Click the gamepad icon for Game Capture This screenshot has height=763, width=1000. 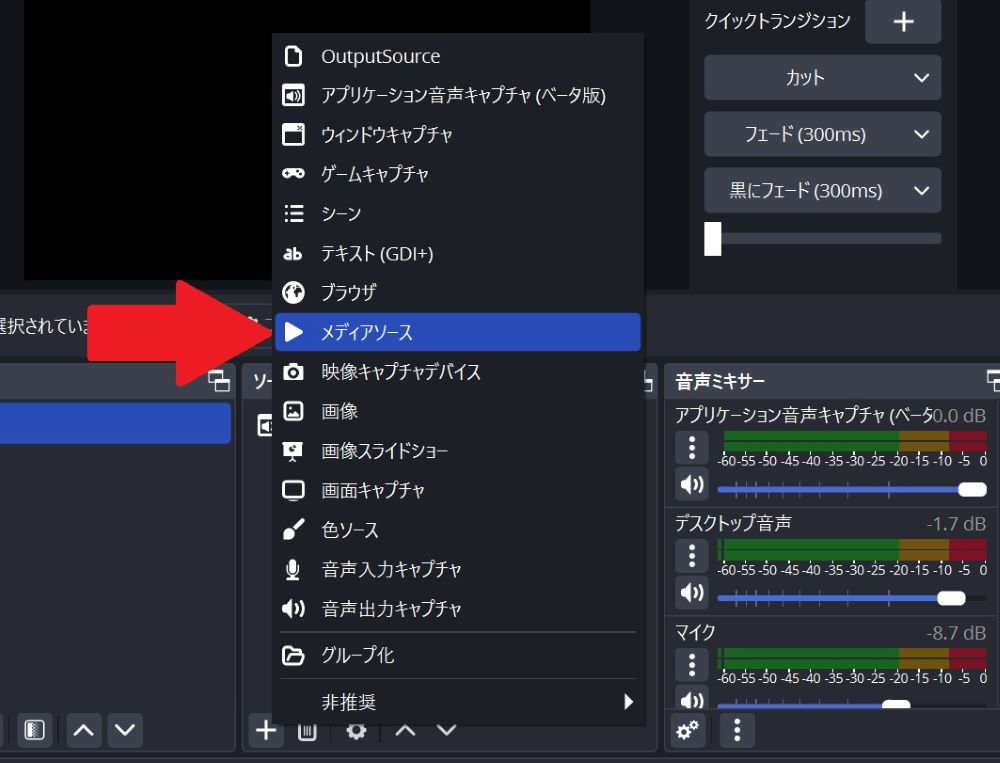(x=293, y=174)
